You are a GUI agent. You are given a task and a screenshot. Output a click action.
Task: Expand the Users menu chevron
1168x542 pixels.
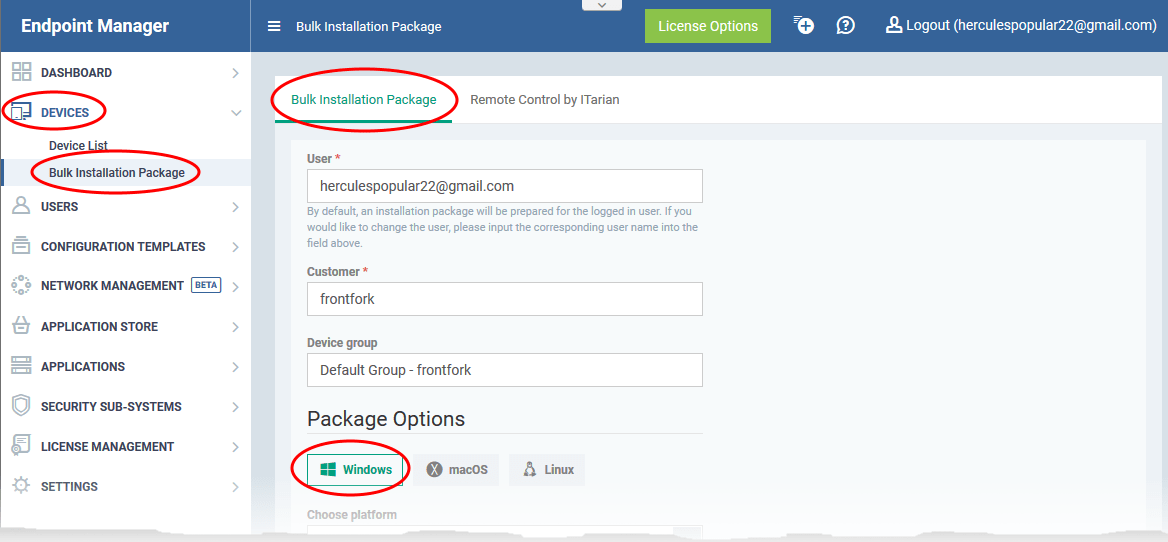(235, 207)
